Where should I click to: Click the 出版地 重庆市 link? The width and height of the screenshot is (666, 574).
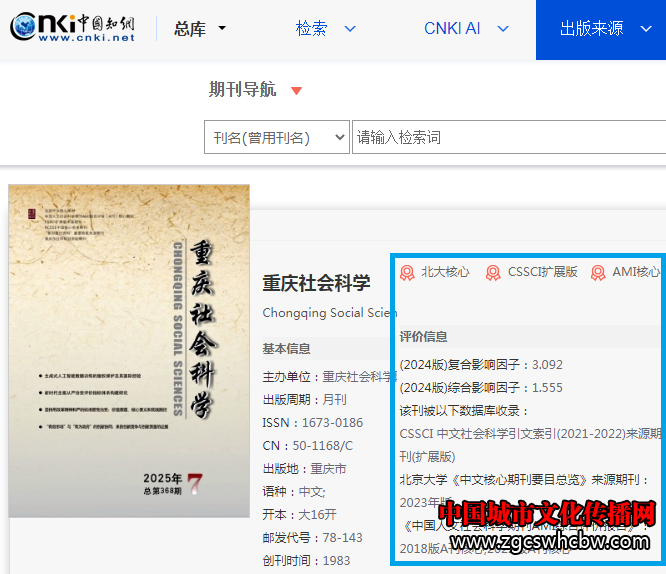[x=328, y=469]
